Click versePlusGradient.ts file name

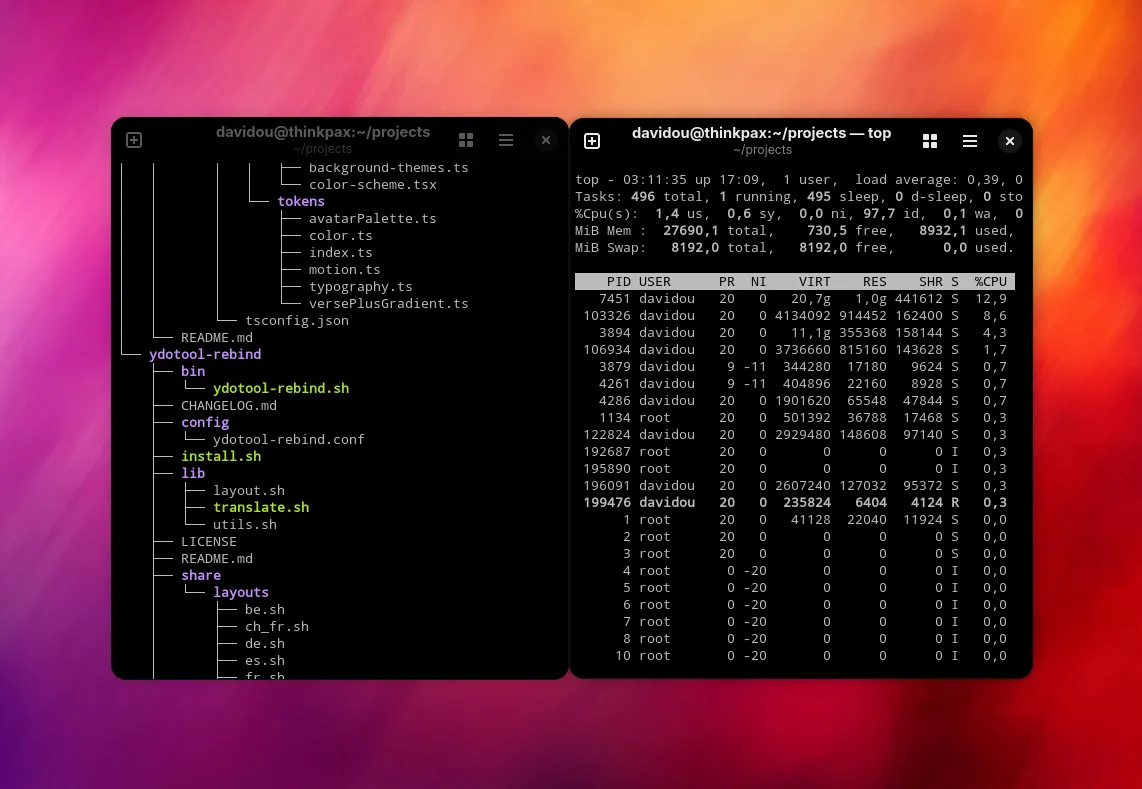click(x=388, y=303)
